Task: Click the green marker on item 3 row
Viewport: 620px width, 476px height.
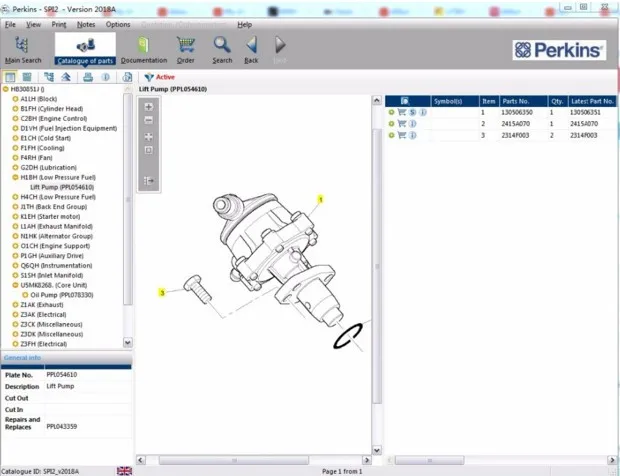Action: pyautogui.click(x=391, y=135)
